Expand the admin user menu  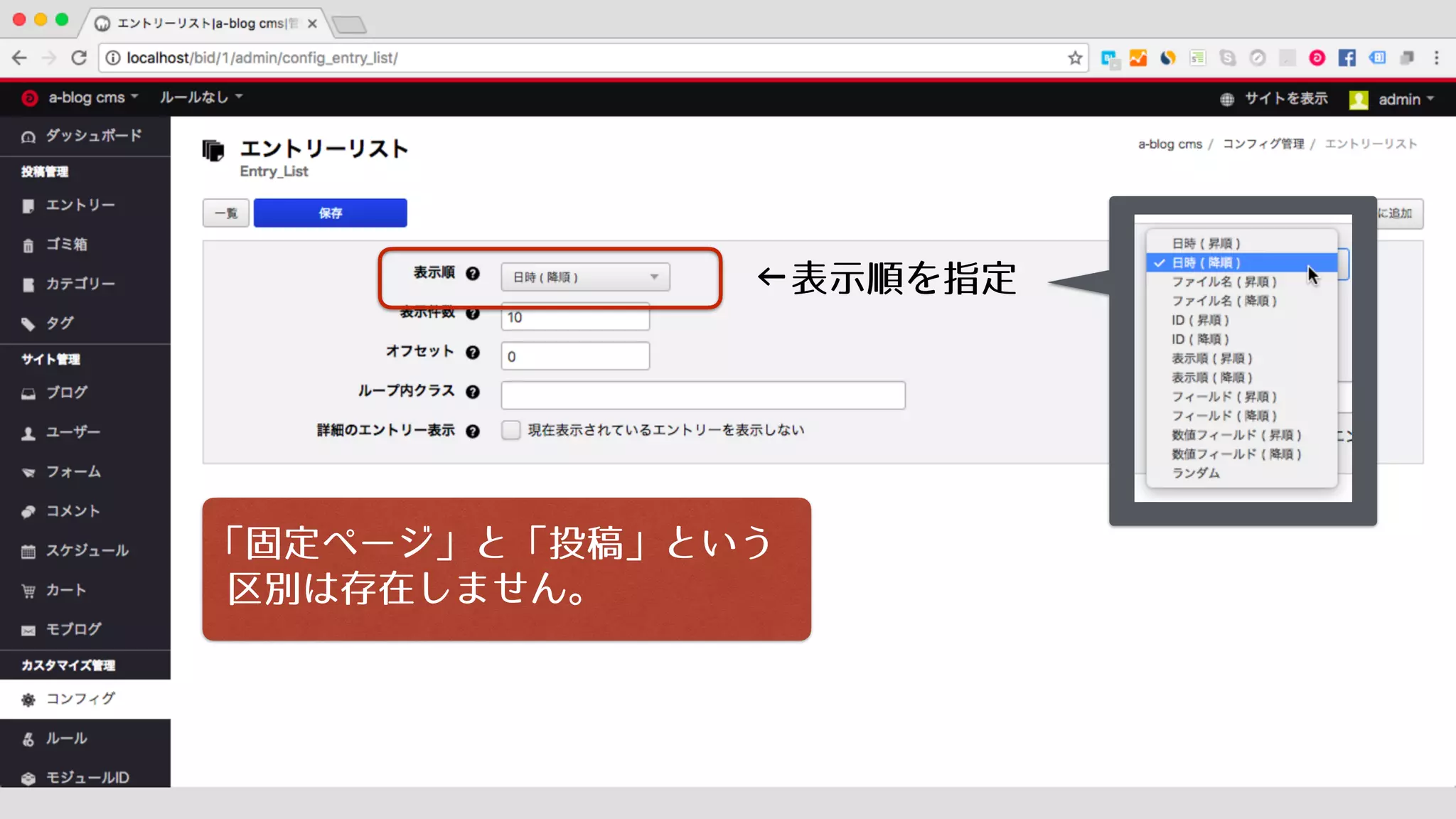pyautogui.click(x=1406, y=100)
